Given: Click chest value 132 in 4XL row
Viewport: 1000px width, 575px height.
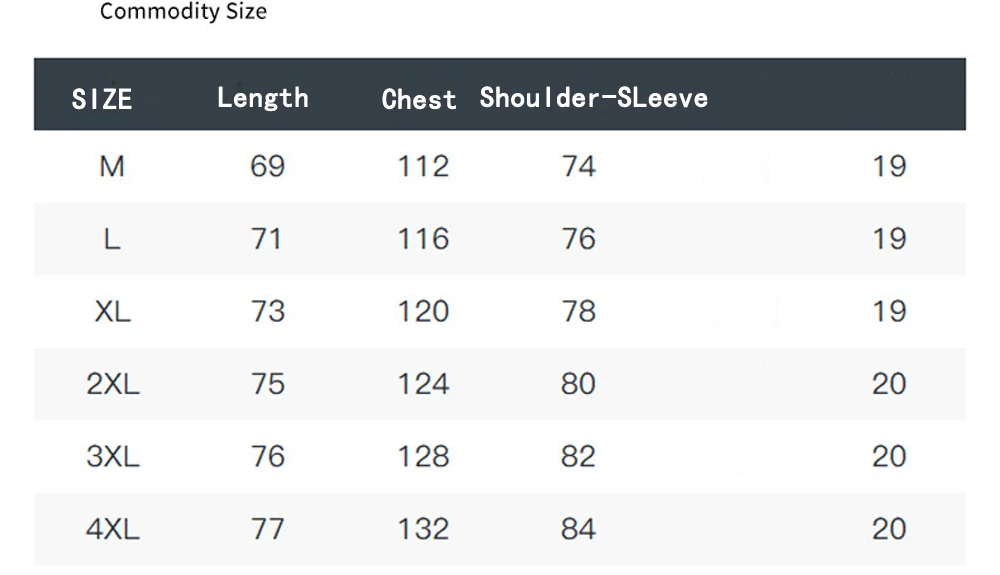Looking at the screenshot, I should [423, 530].
